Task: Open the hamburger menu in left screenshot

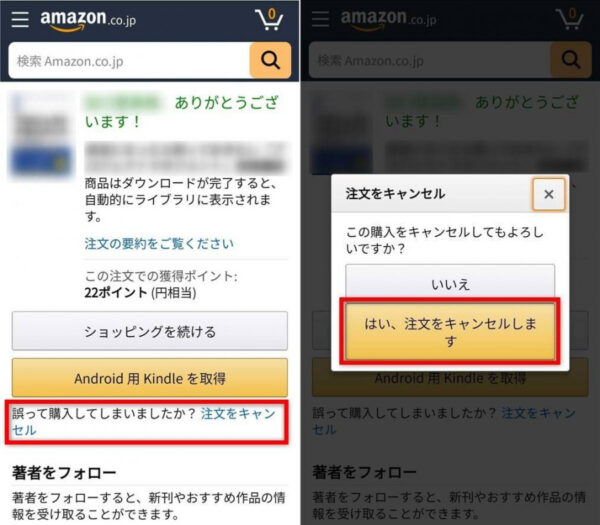Action: 20,19
